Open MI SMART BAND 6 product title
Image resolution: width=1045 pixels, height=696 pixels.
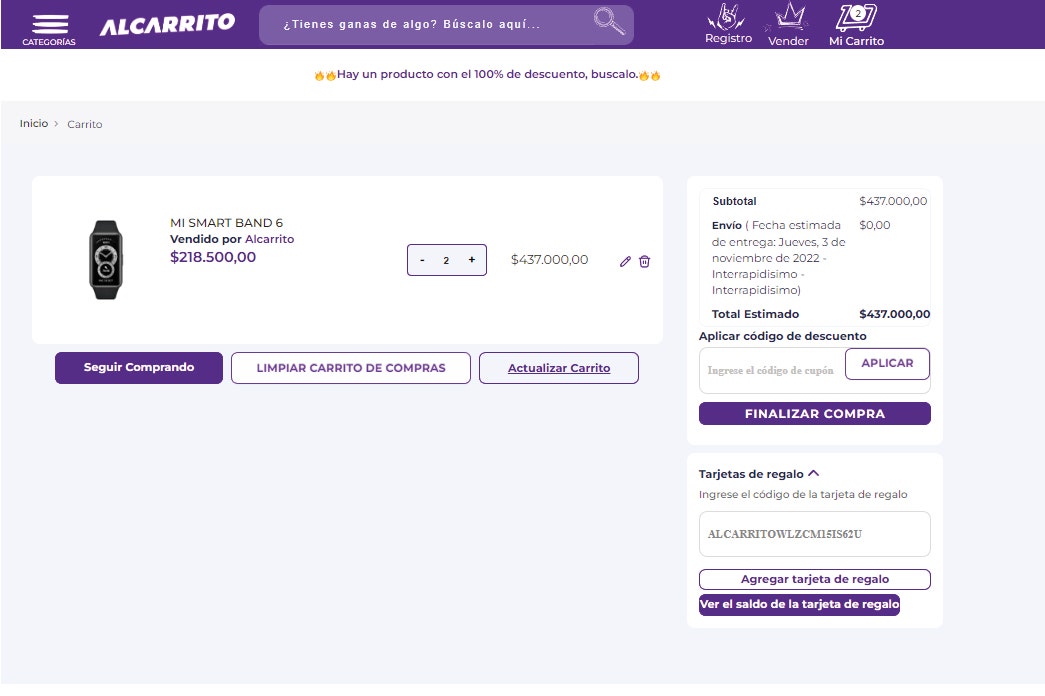[x=227, y=223]
